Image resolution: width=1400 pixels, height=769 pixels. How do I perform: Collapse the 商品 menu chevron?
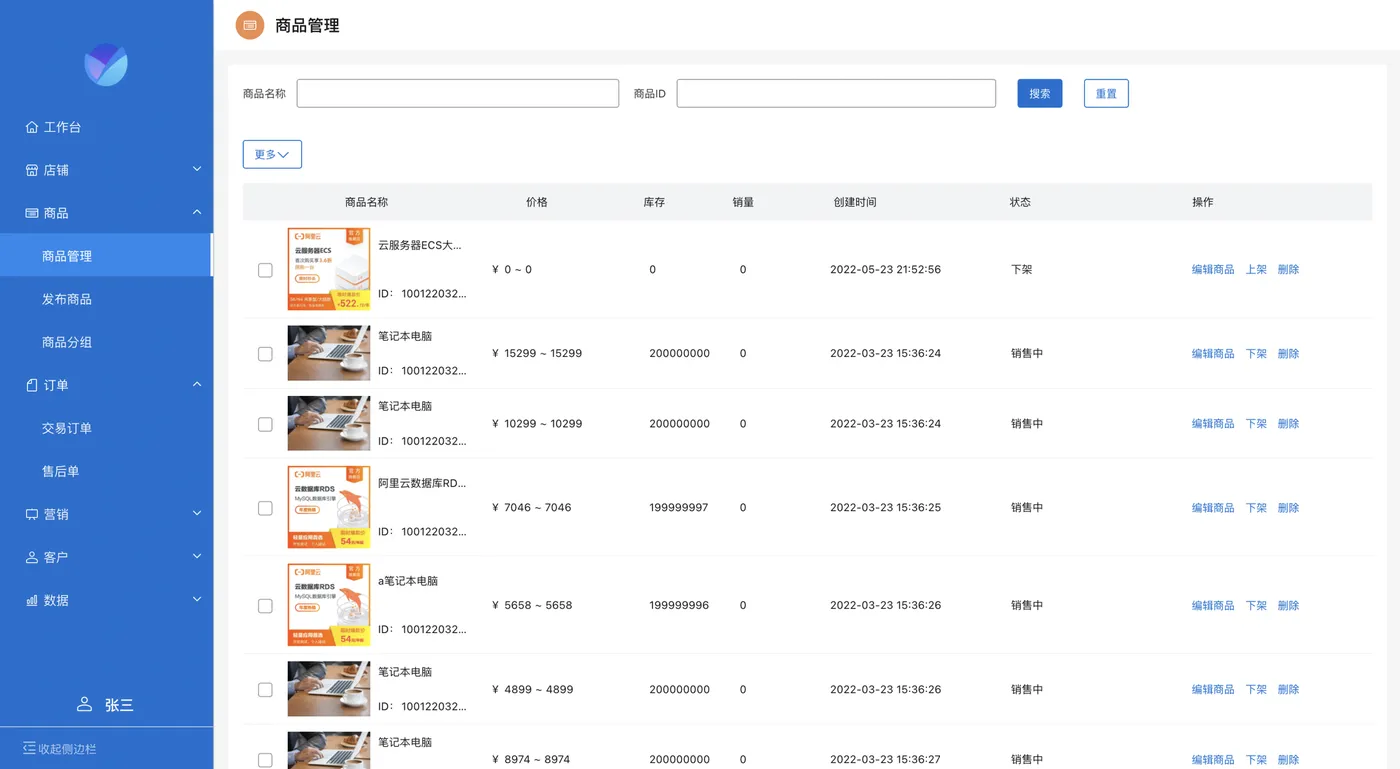(x=197, y=212)
